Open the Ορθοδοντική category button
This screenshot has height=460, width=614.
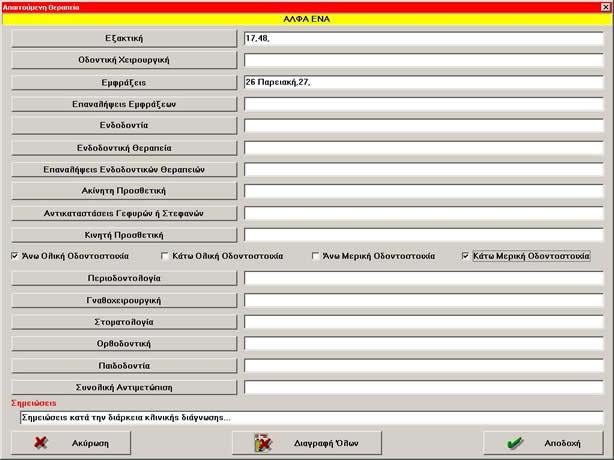124,343
